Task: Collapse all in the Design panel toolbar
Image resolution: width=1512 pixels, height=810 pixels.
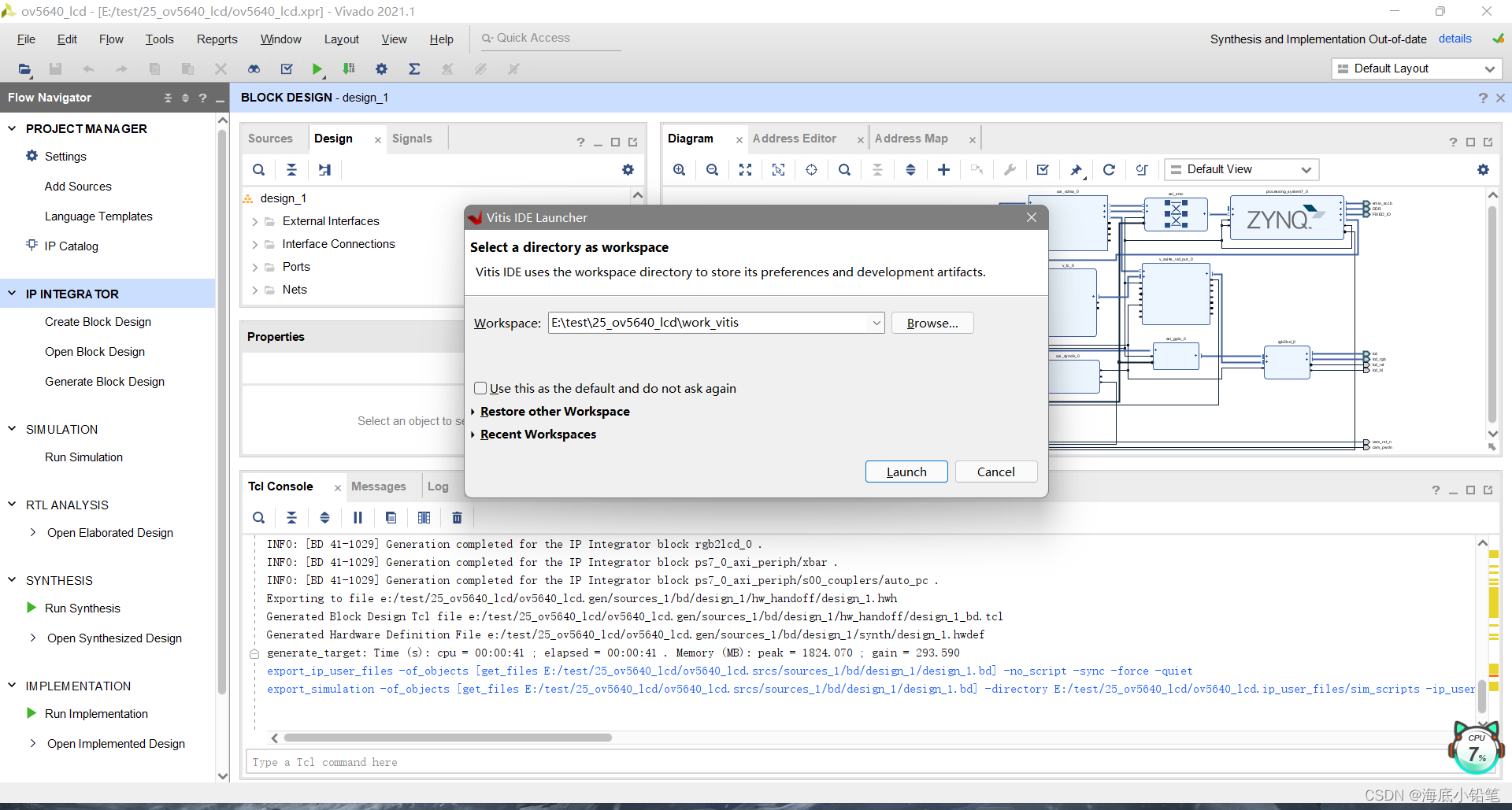Action: click(x=291, y=169)
